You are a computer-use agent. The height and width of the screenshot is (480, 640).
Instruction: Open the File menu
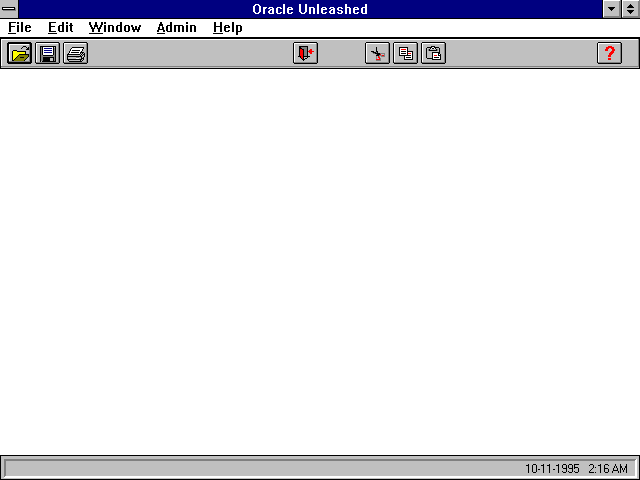coord(20,28)
